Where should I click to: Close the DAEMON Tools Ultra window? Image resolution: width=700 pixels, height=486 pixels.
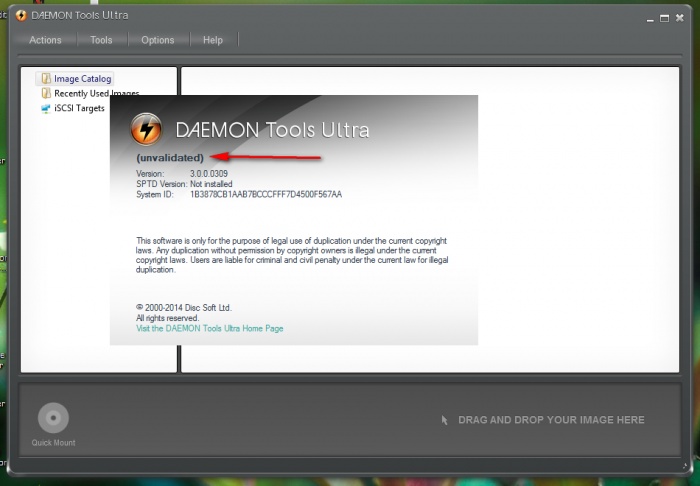679,18
